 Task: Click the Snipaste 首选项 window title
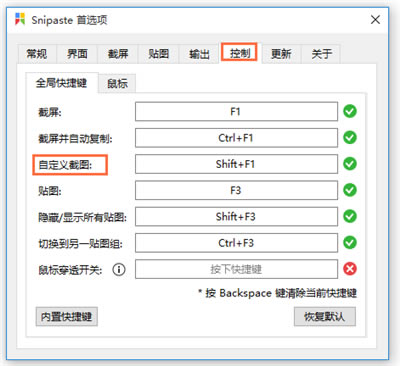[x=69, y=20]
